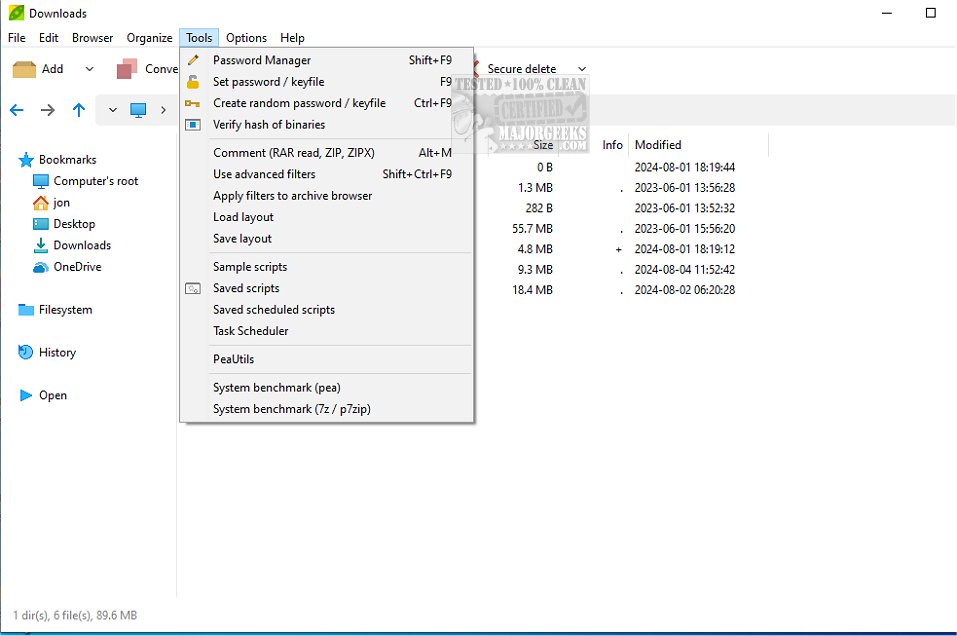Open the Options menu
This screenshot has width=957, height=636.
coord(247,38)
